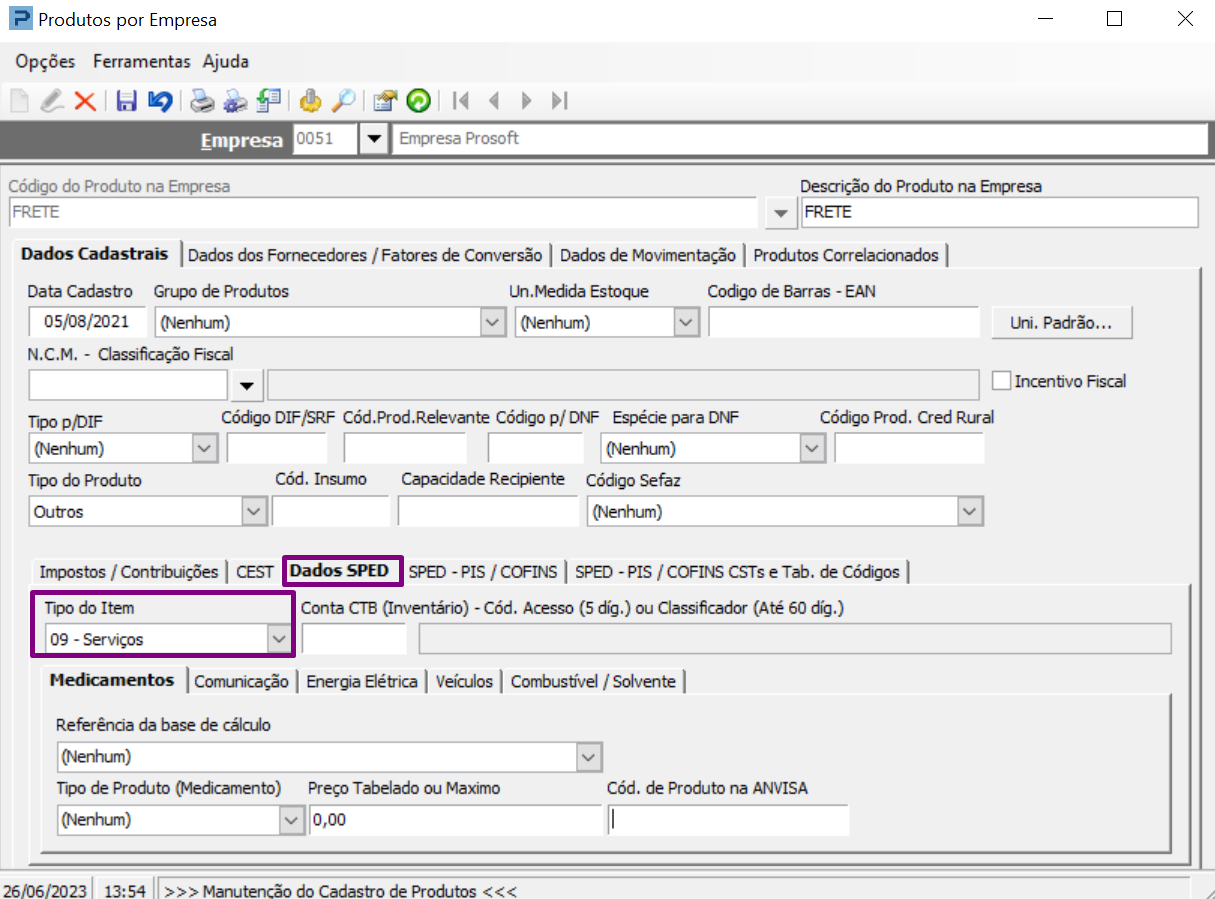Expand the Empresa code dropdown arrow

(x=374, y=139)
